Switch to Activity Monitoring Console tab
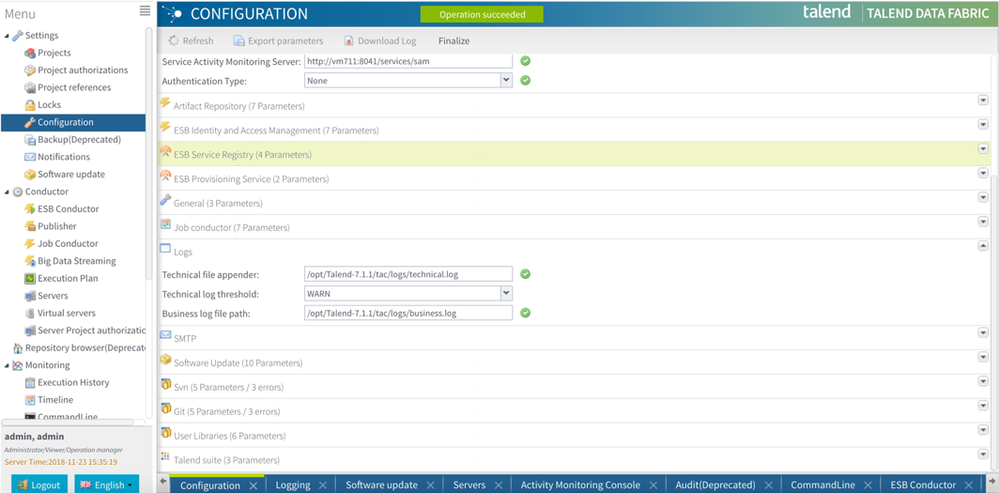 point(580,485)
